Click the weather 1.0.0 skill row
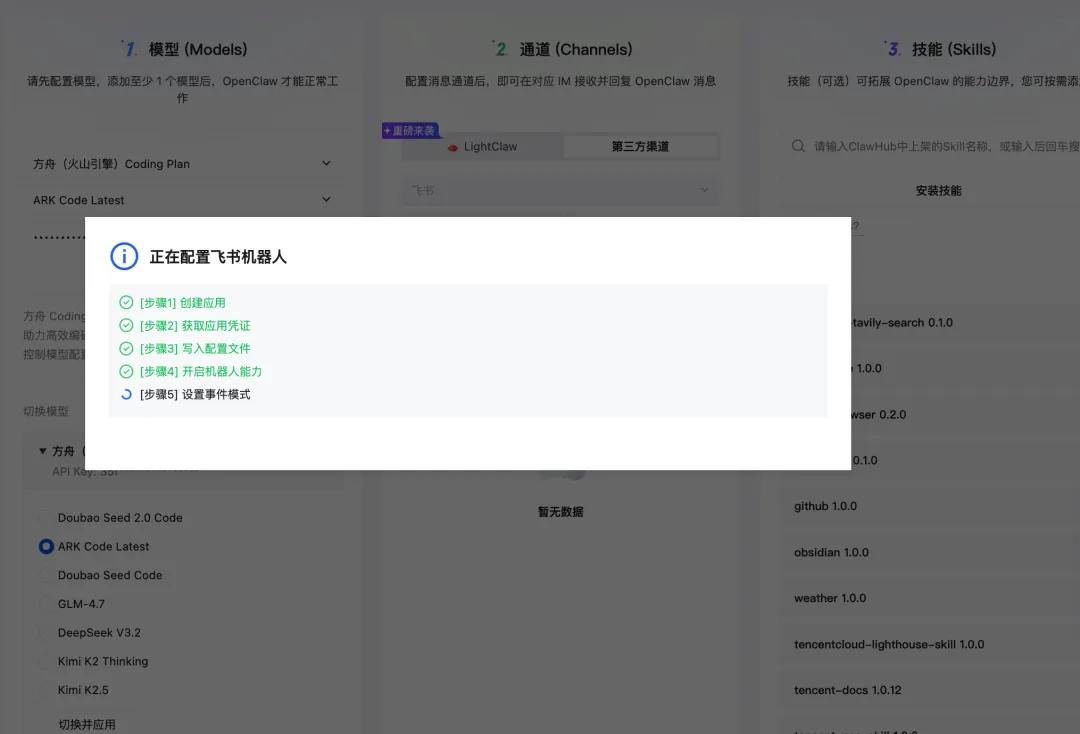Viewport: 1080px width, 734px height. 930,598
